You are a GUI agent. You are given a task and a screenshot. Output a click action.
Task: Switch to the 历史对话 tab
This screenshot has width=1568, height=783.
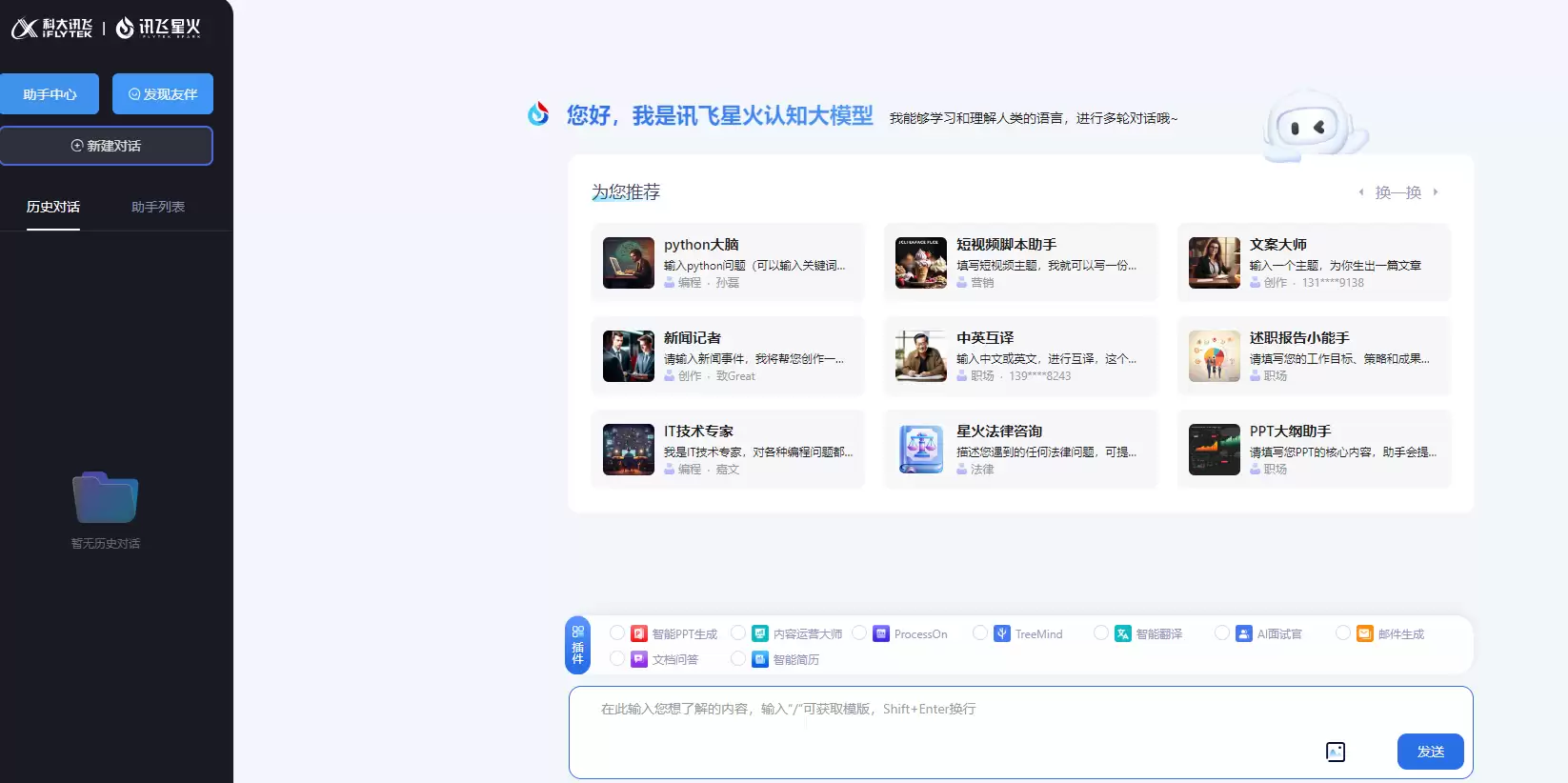pos(53,207)
